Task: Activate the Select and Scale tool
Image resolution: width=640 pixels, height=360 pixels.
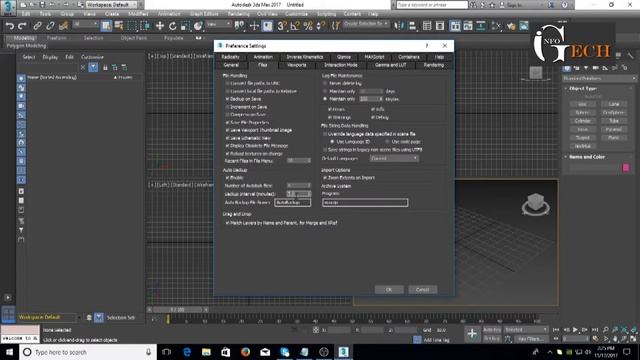Action: coord(185,26)
